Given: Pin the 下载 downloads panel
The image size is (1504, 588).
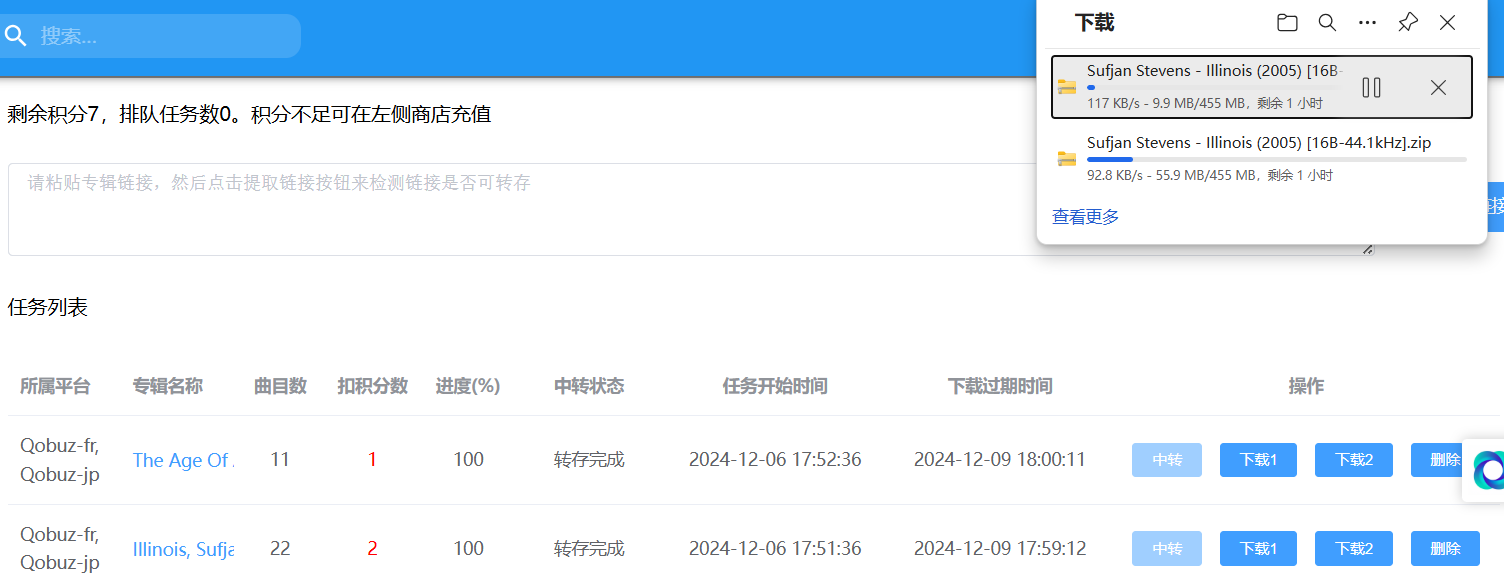Looking at the screenshot, I should 1408,22.
